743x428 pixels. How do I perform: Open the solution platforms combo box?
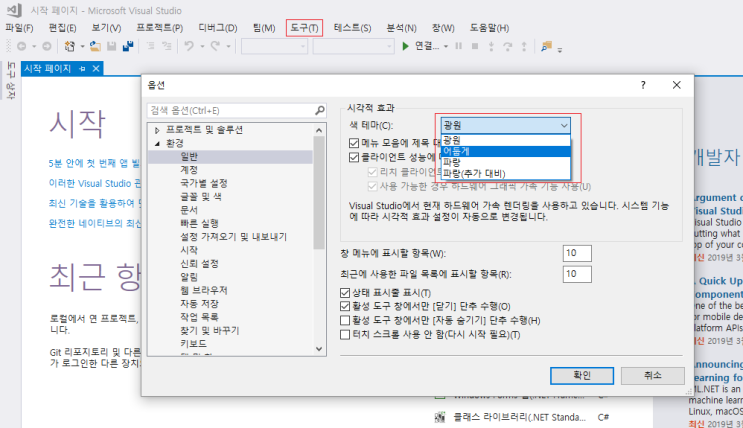[x=353, y=46]
